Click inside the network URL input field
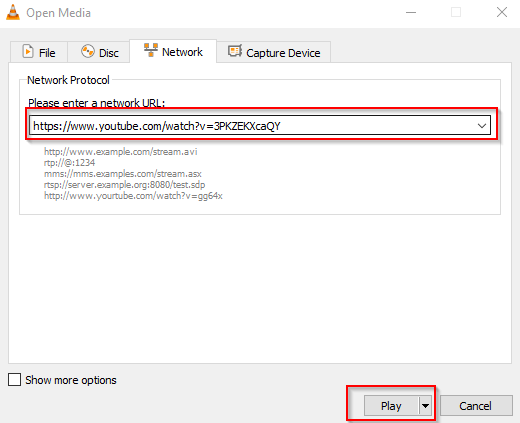Image resolution: width=520 pixels, height=423 pixels. tap(253, 126)
